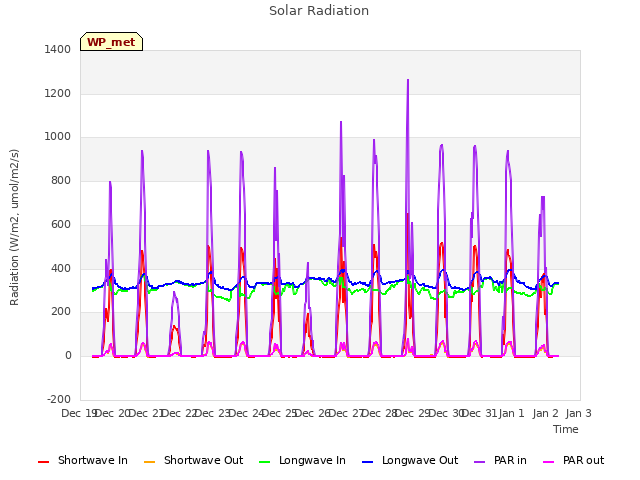Toggle the Longwave In legend entry
Screen dimensions: 640x480
(302, 460)
